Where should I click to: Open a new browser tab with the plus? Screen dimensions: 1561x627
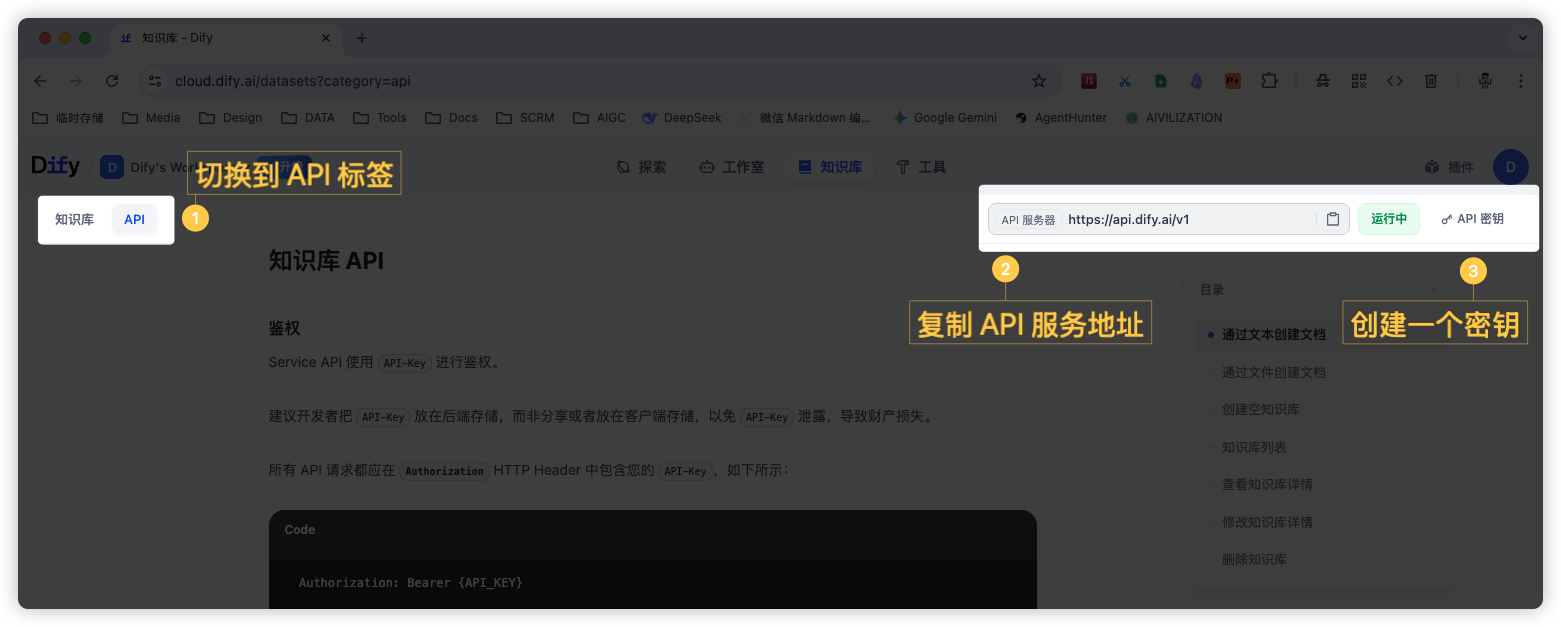pyautogui.click(x=362, y=38)
